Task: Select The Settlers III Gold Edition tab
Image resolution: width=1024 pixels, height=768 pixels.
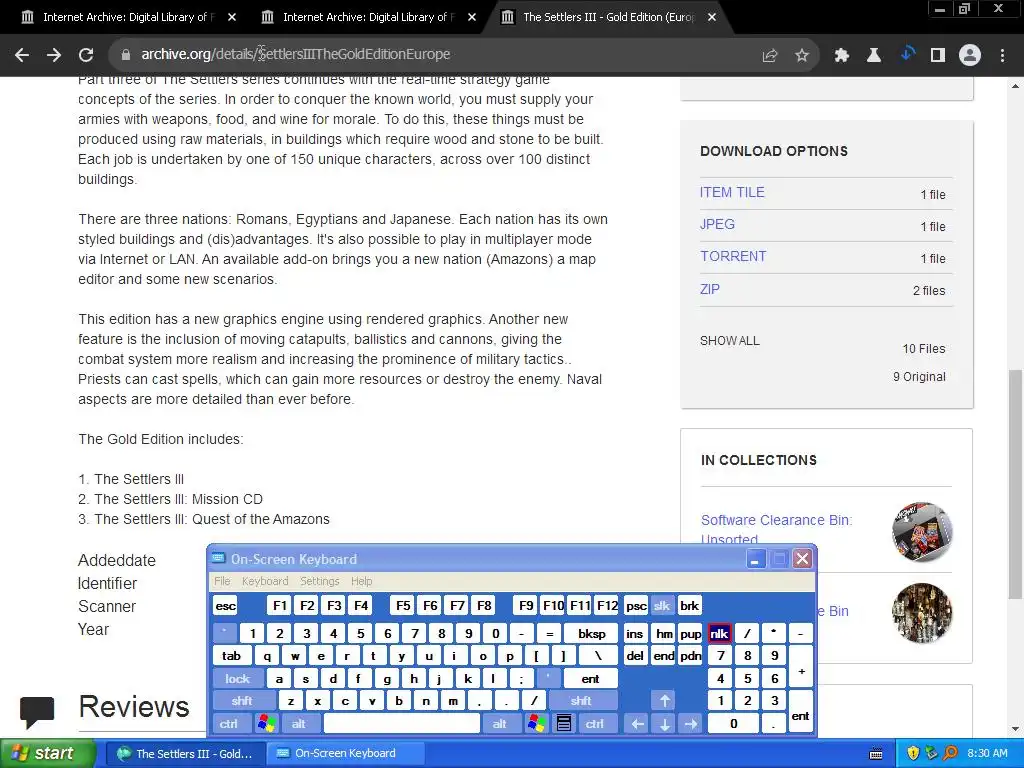Action: pos(607,17)
